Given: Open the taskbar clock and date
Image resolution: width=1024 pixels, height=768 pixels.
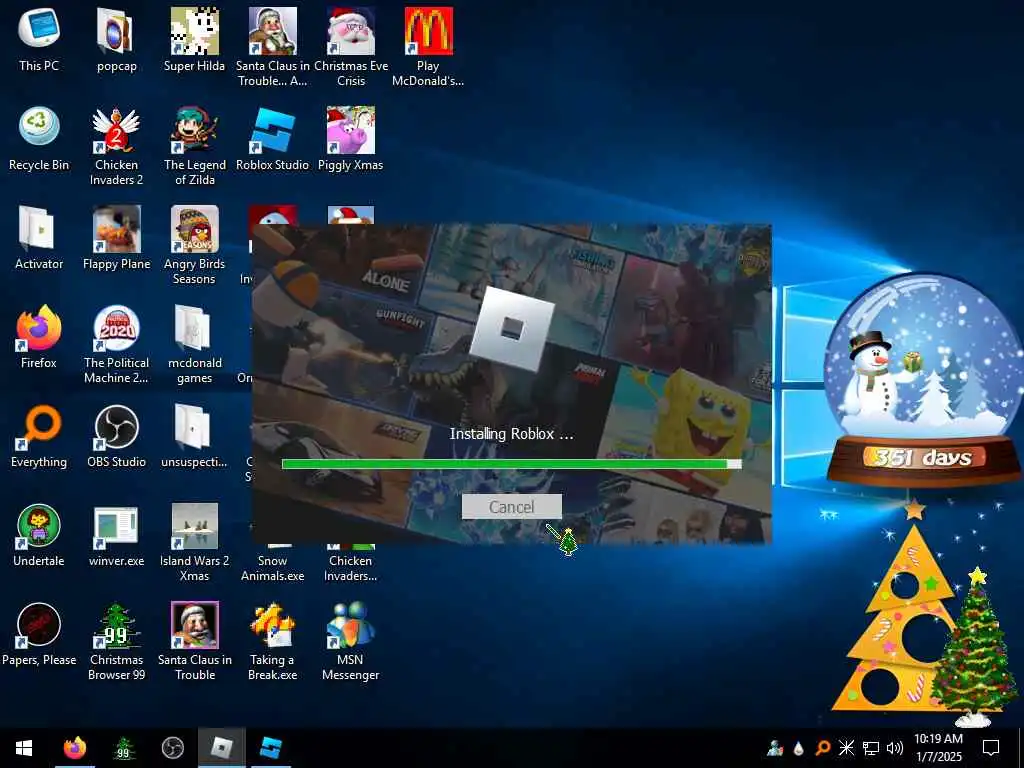Looking at the screenshot, I should point(938,748).
